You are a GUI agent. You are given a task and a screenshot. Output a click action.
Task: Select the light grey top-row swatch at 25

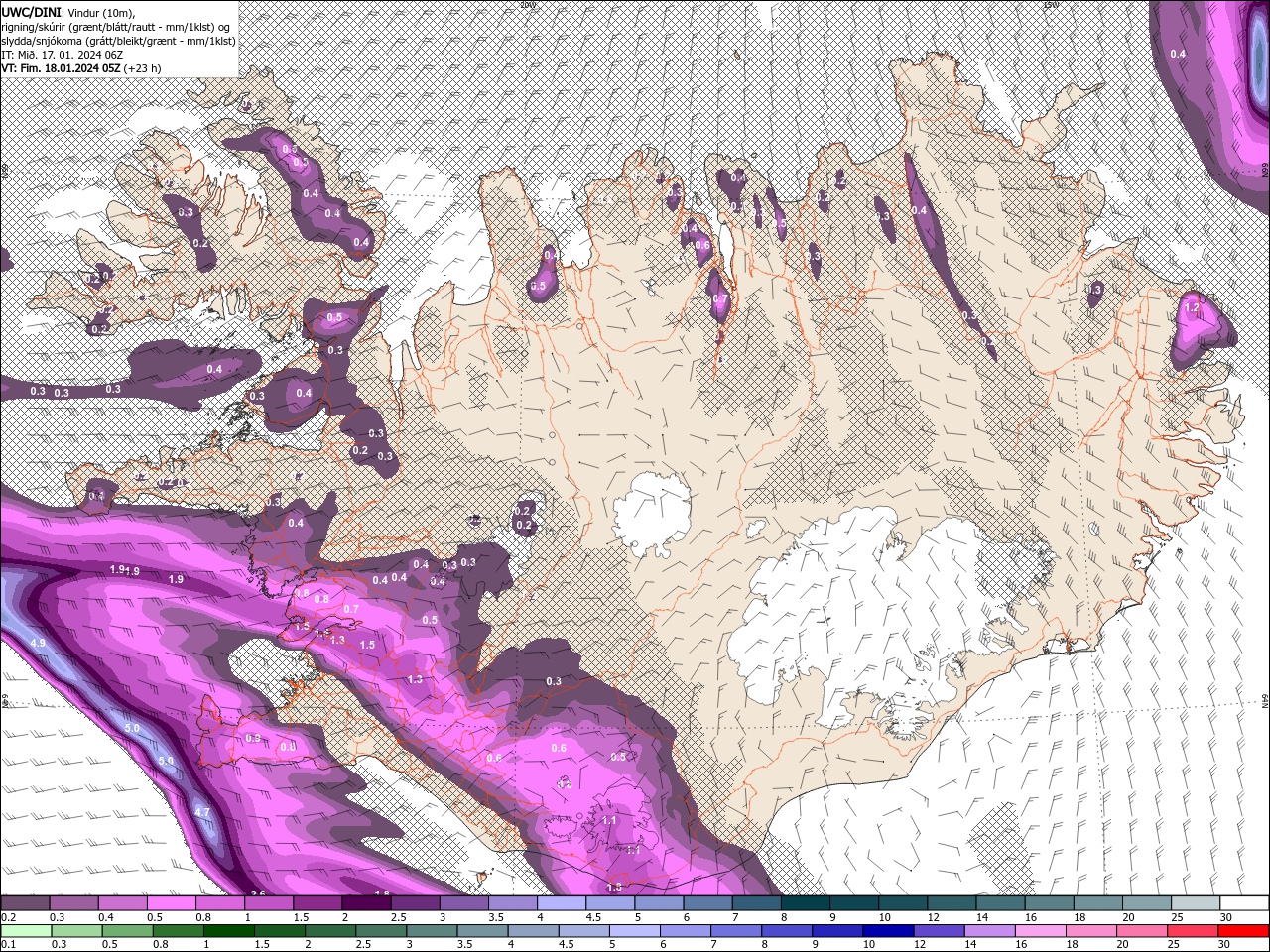pos(1197,903)
